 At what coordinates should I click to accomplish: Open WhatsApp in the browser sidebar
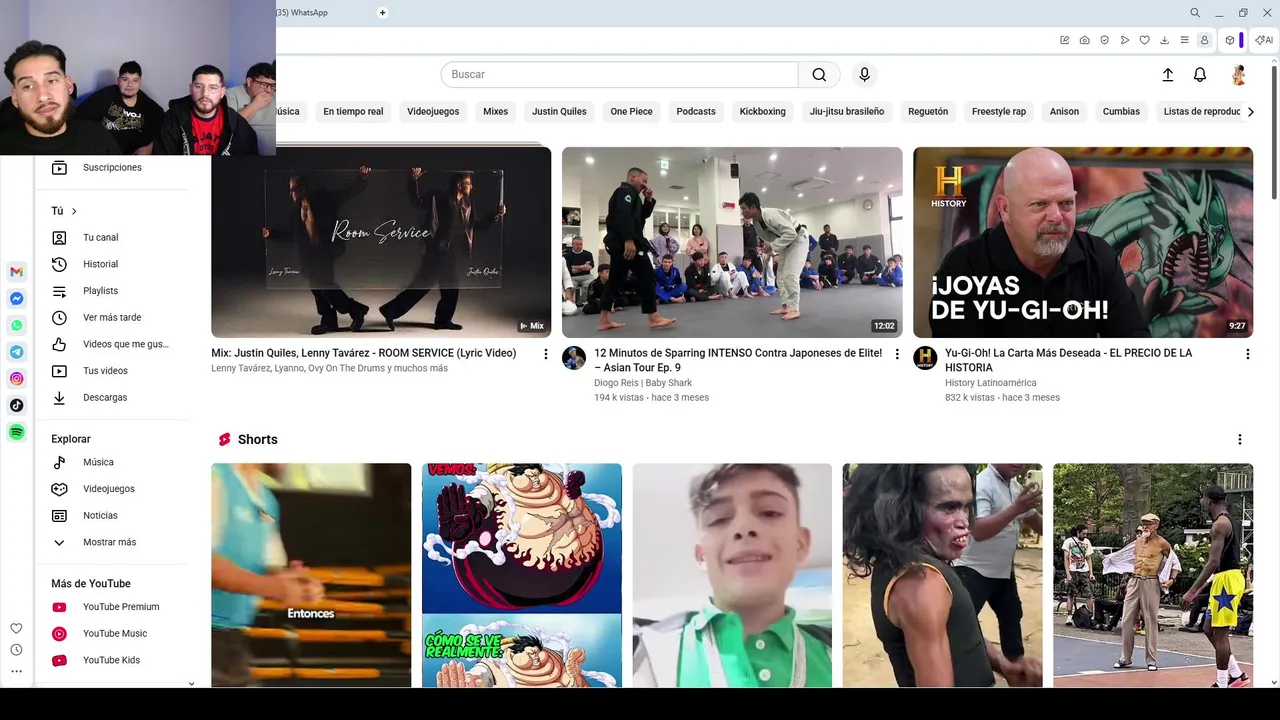pos(16,325)
